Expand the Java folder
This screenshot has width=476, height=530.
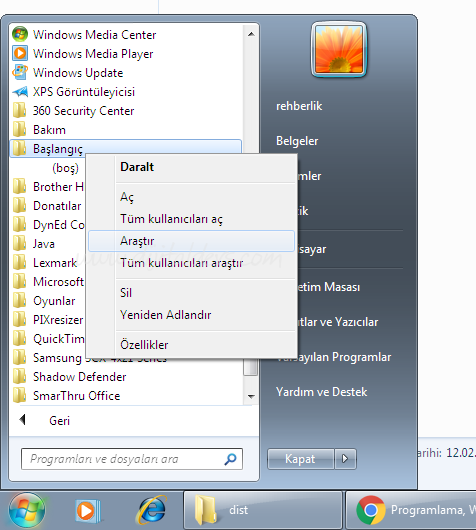point(44,244)
